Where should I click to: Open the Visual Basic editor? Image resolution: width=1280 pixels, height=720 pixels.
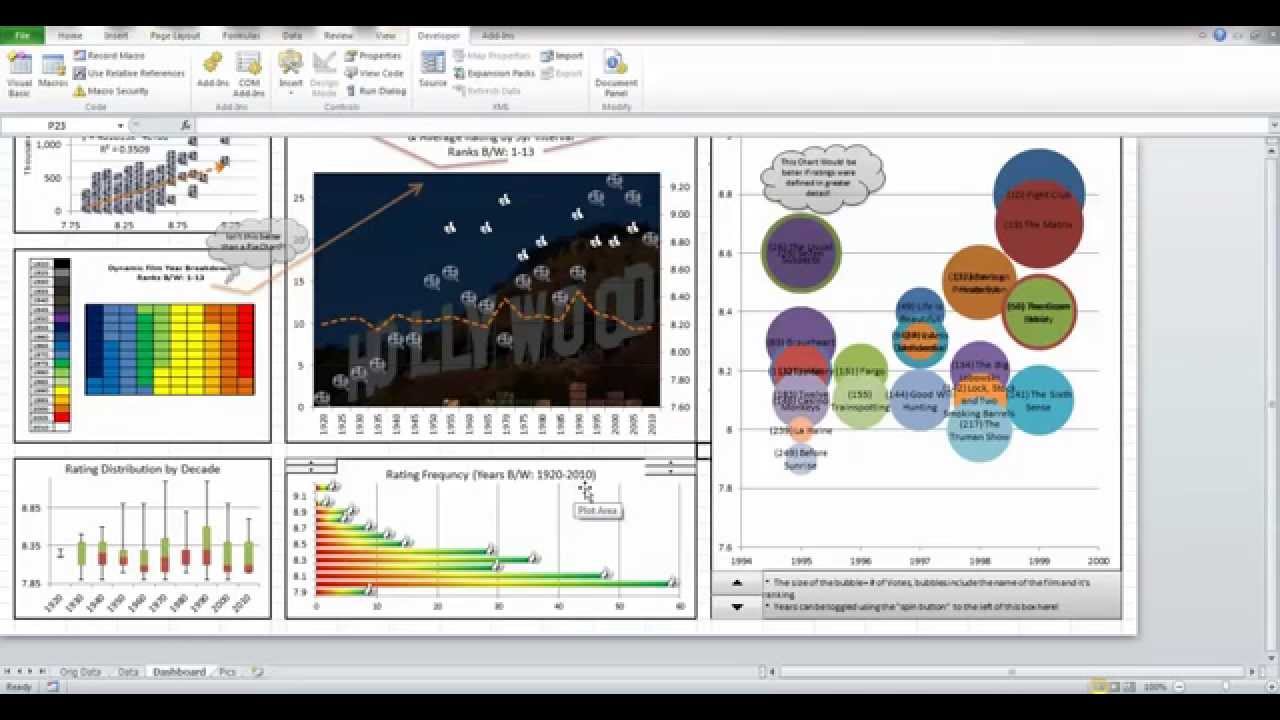[x=19, y=75]
